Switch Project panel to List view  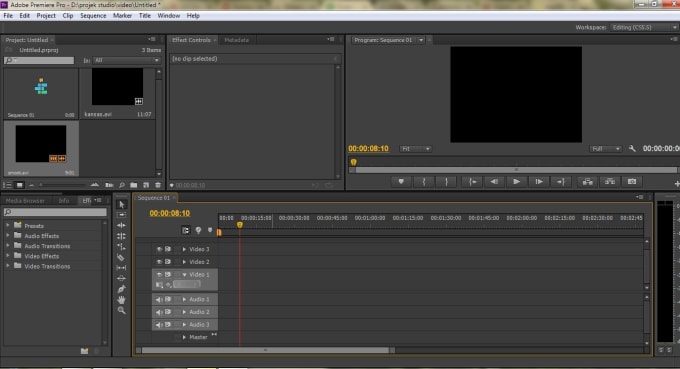pyautogui.click(x=7, y=185)
